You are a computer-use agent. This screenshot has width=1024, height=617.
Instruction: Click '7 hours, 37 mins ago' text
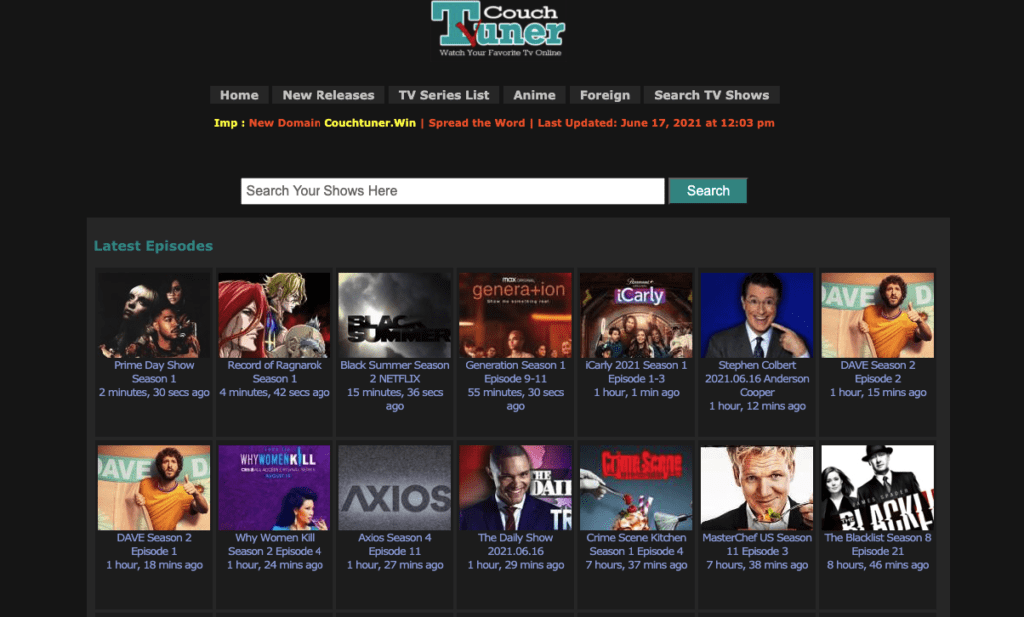pos(636,565)
